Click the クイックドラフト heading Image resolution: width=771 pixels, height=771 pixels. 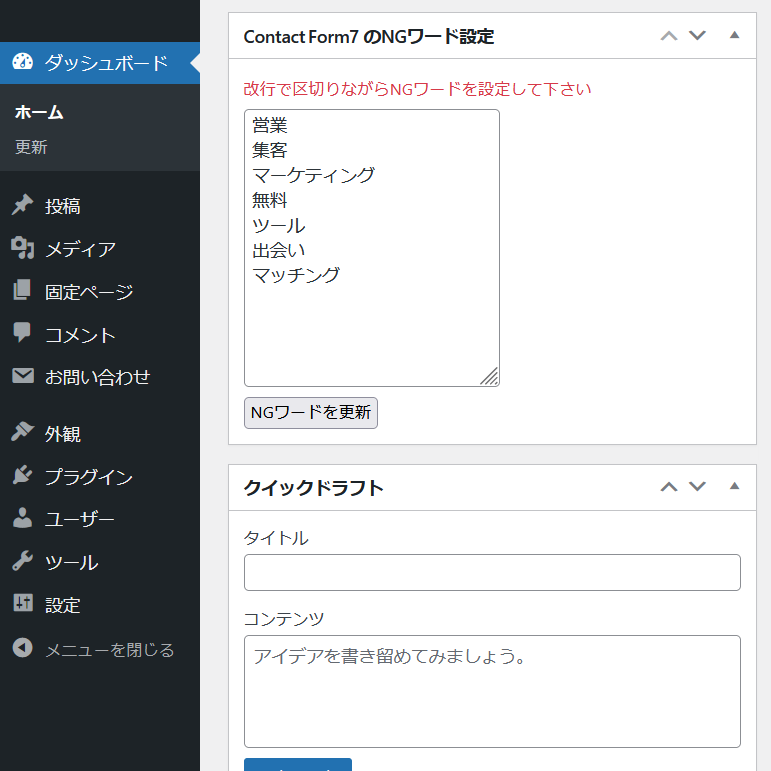(x=314, y=488)
